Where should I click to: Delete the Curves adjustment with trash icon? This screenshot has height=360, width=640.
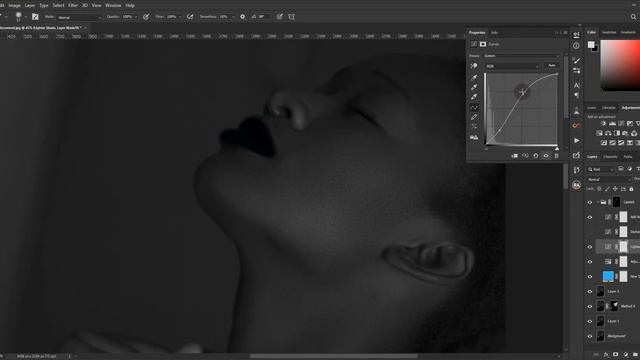(x=556, y=156)
